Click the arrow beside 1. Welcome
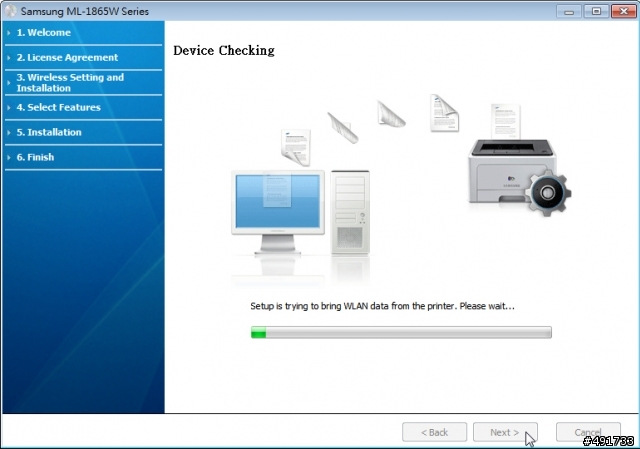 [x=9, y=33]
